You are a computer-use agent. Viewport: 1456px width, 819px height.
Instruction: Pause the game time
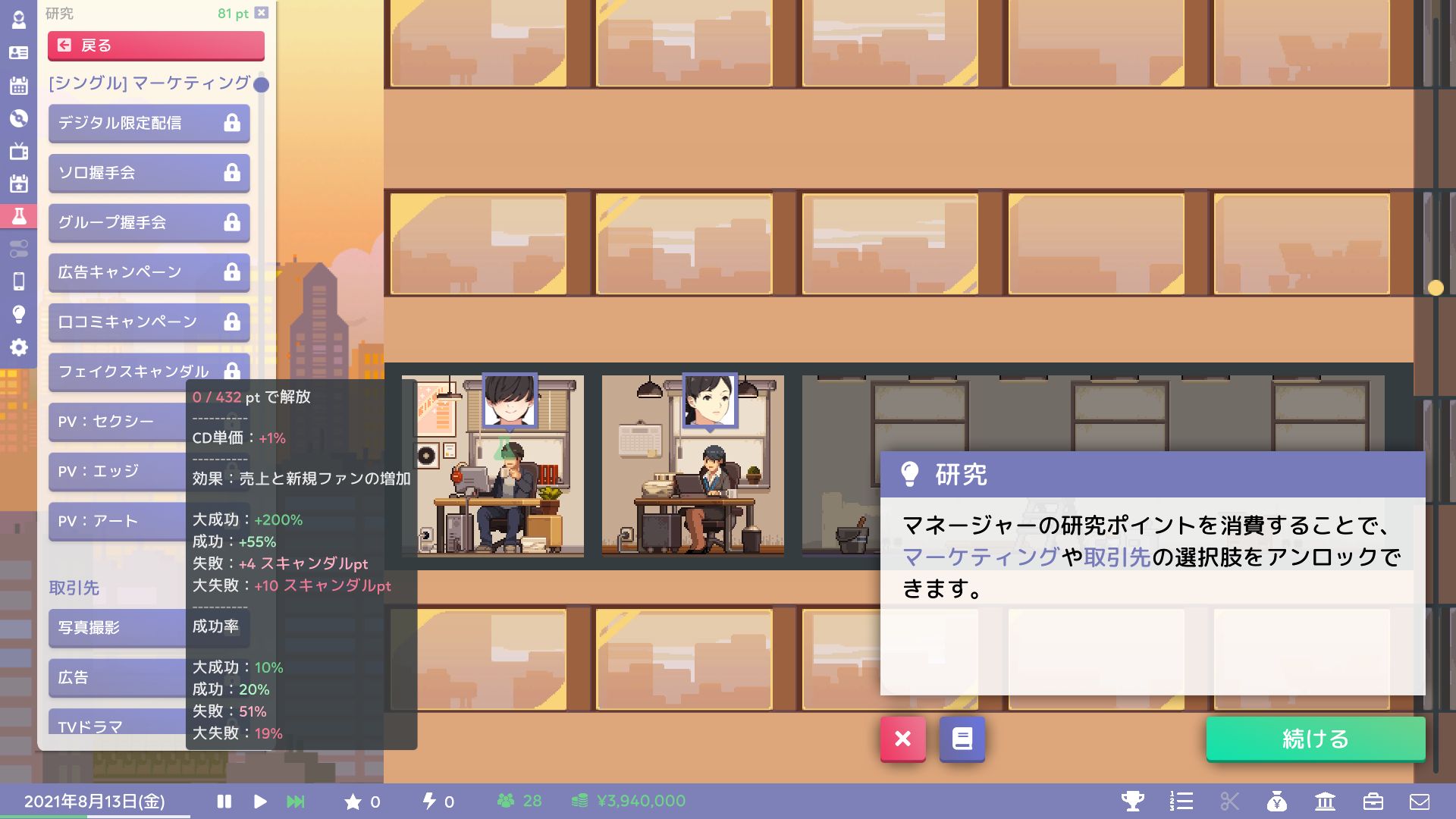pos(224,801)
